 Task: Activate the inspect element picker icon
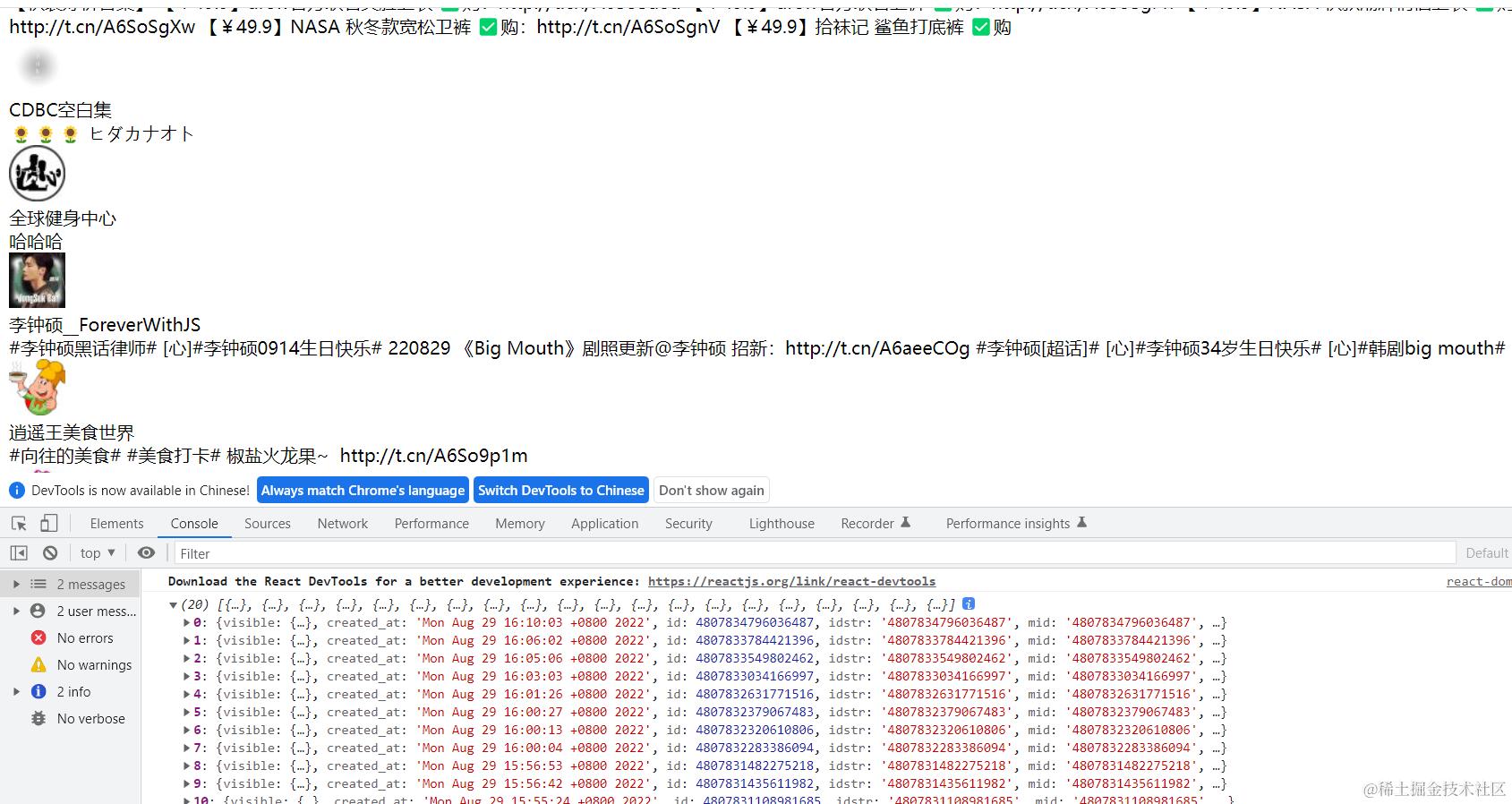pyautogui.click(x=19, y=524)
